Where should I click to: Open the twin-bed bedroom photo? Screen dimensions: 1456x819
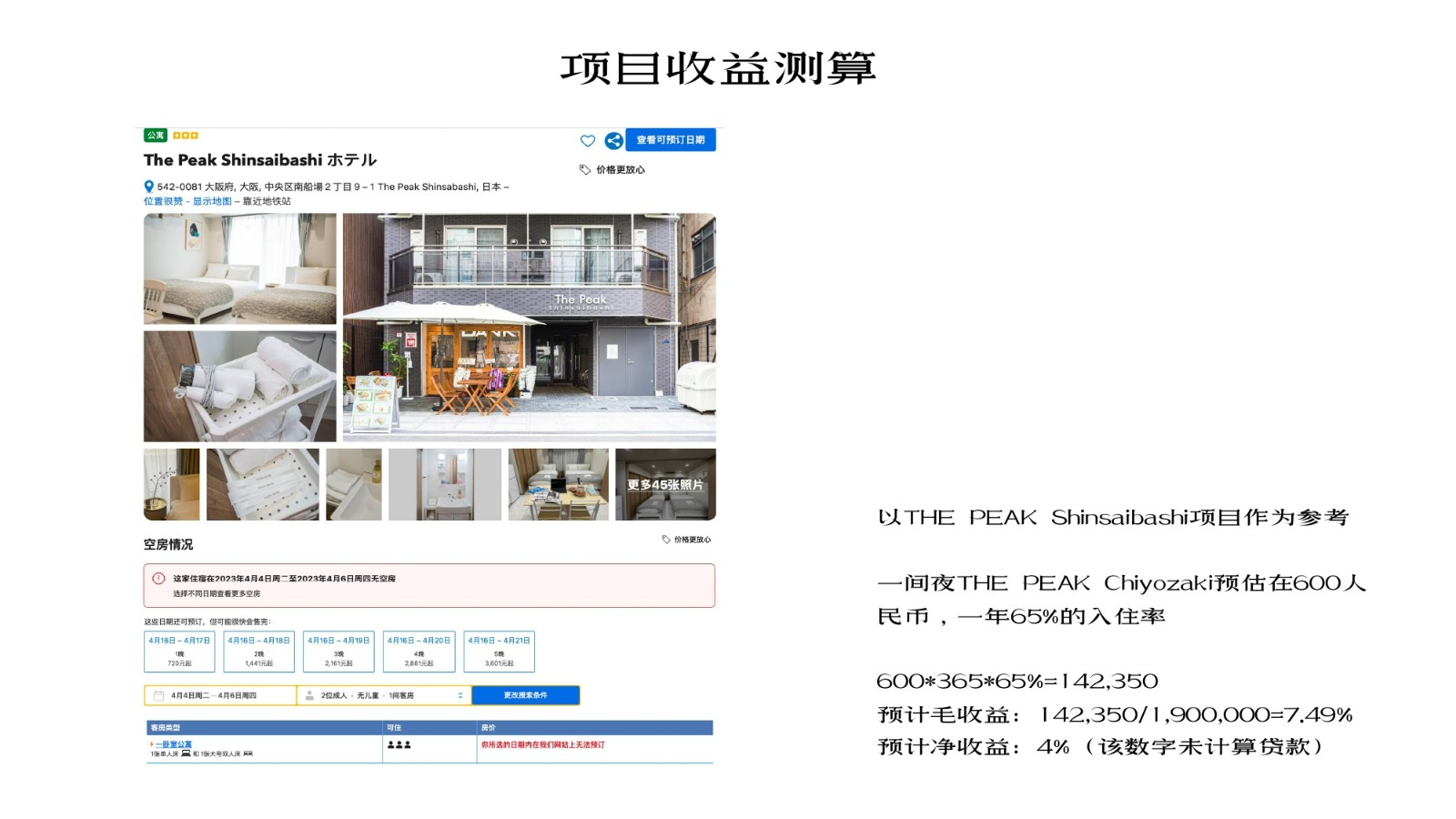click(x=240, y=268)
